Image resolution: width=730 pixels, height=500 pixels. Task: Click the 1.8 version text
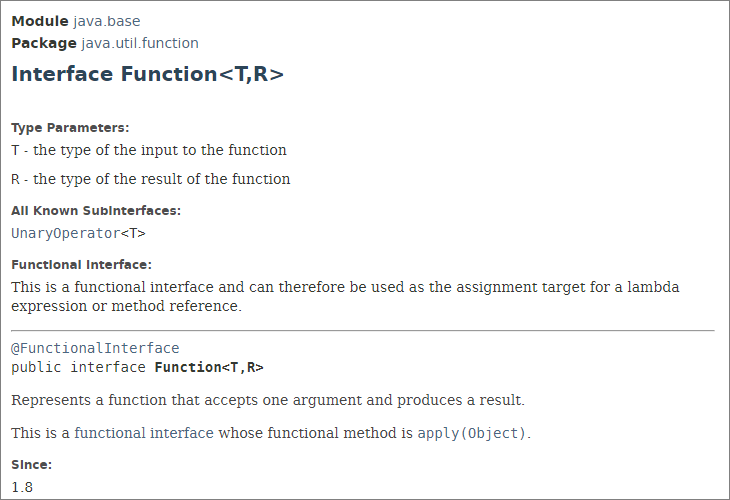(x=22, y=487)
